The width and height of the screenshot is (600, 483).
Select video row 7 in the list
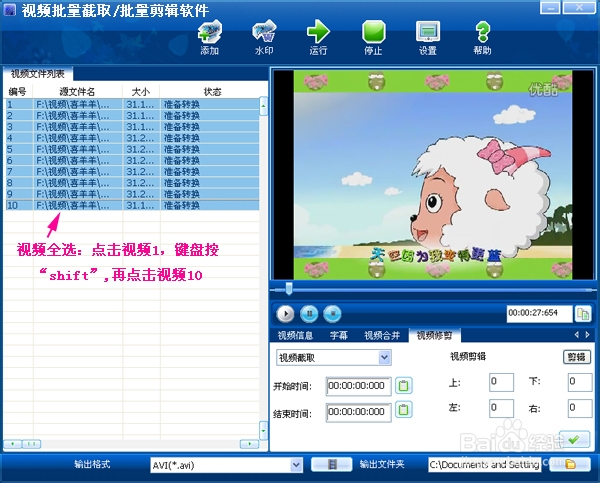tap(132, 171)
